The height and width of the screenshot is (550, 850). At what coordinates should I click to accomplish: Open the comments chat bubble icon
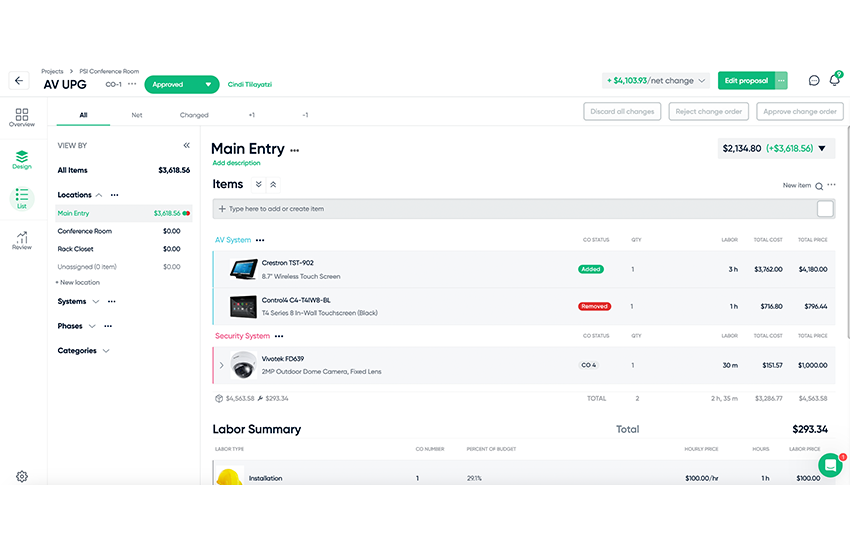click(x=814, y=80)
